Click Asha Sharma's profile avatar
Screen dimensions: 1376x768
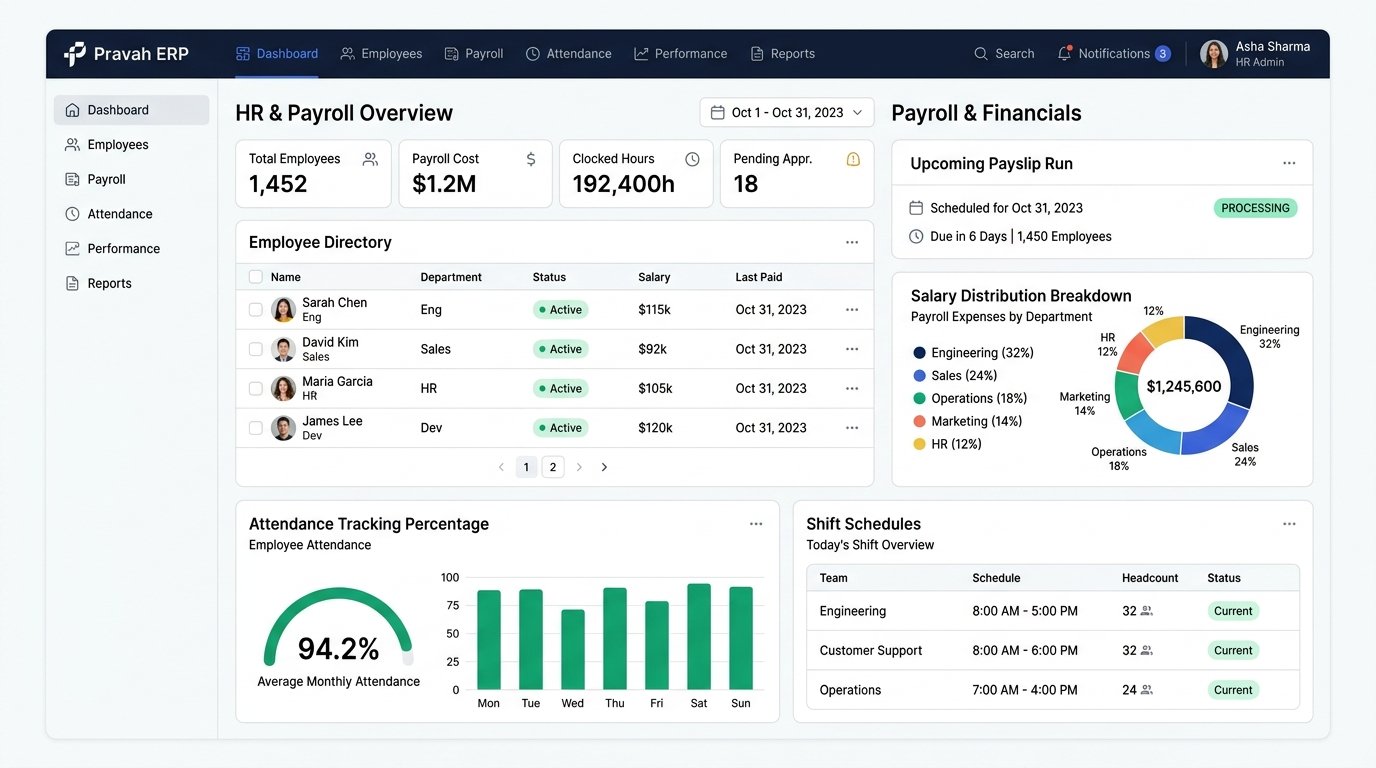(1214, 54)
